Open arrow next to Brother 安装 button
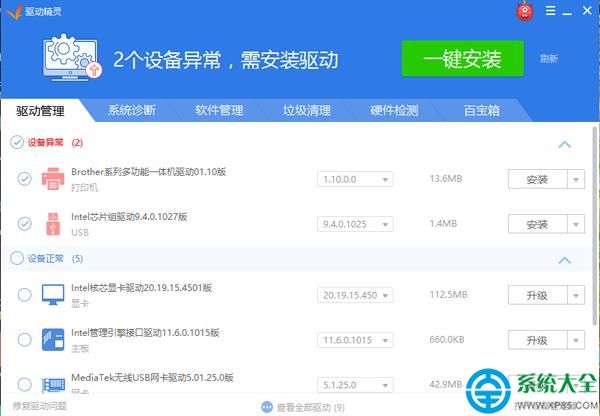 576,179
